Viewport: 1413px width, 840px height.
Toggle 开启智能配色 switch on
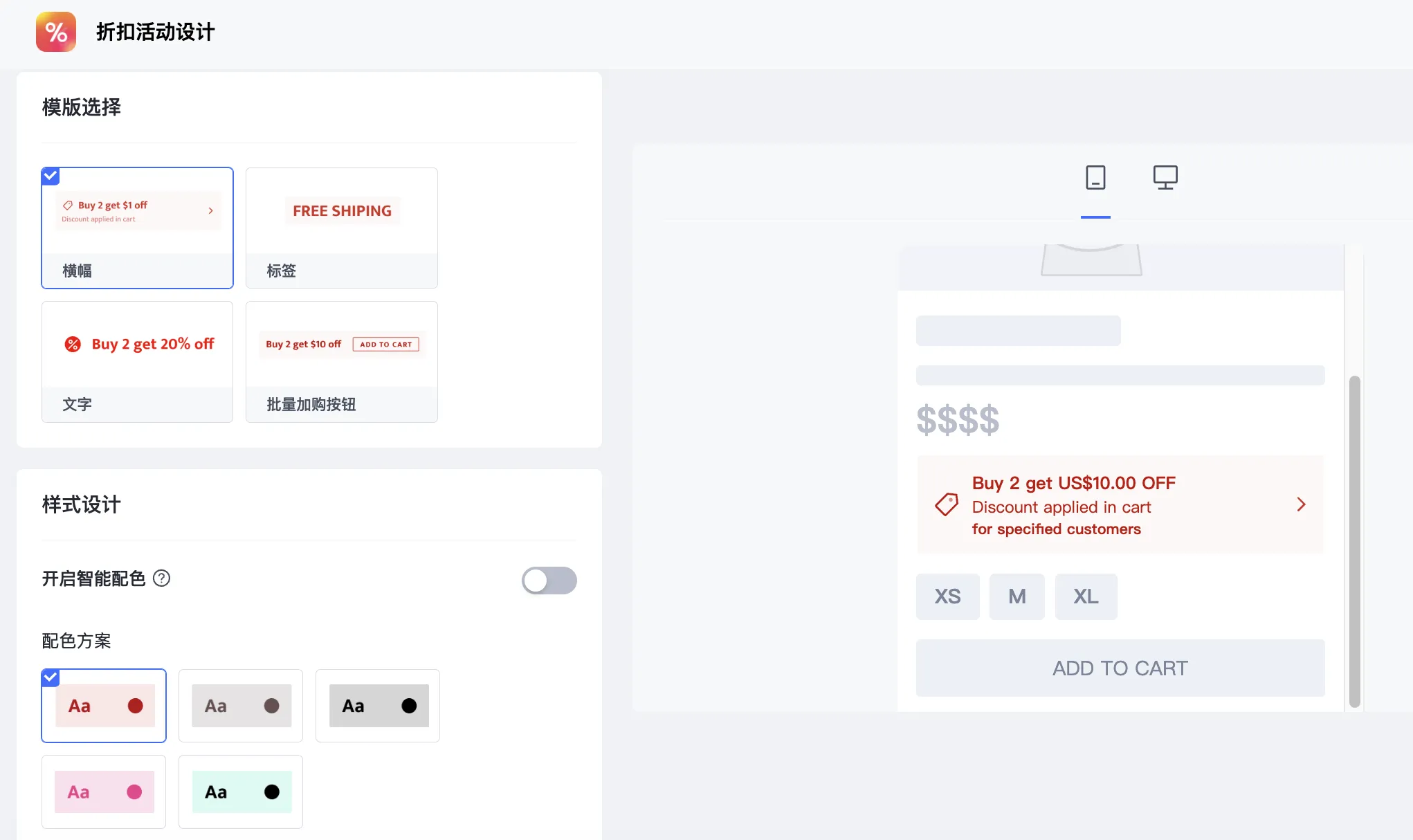pos(549,581)
